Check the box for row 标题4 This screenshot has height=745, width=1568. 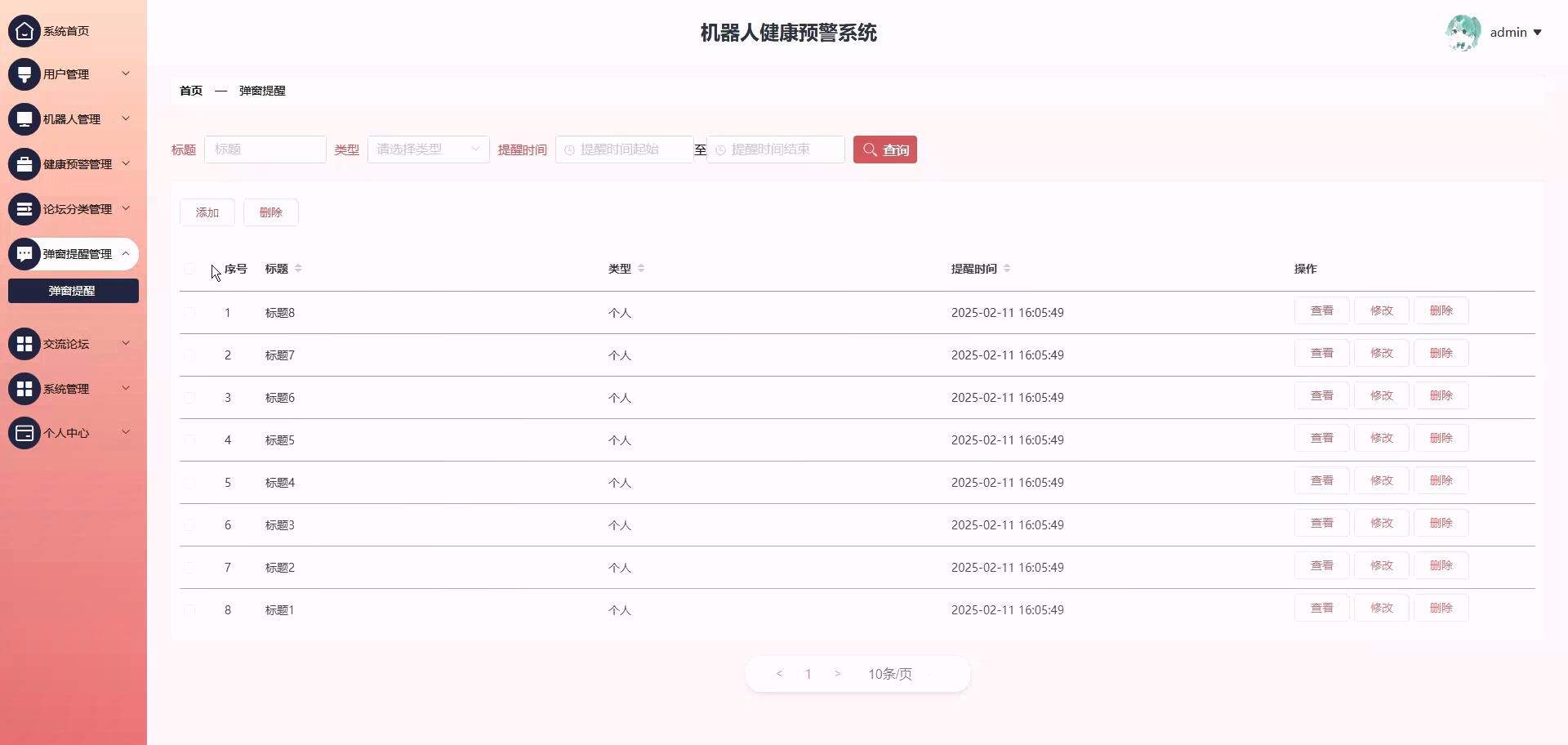(189, 483)
